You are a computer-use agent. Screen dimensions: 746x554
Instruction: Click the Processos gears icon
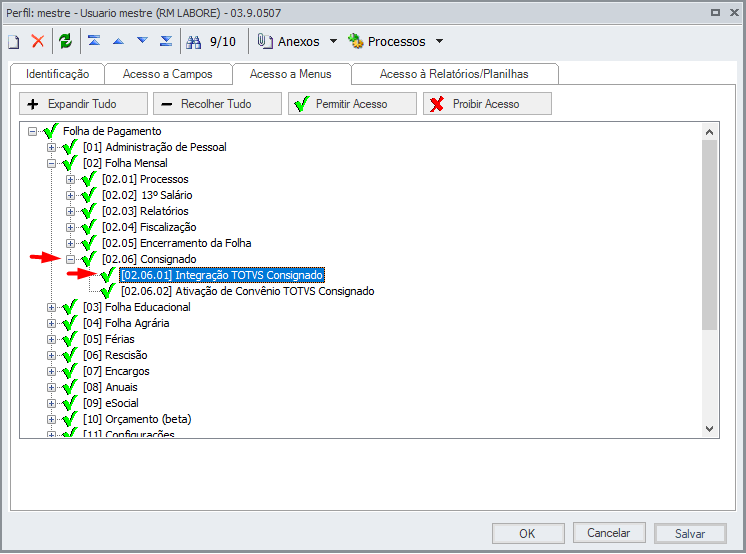[355, 41]
